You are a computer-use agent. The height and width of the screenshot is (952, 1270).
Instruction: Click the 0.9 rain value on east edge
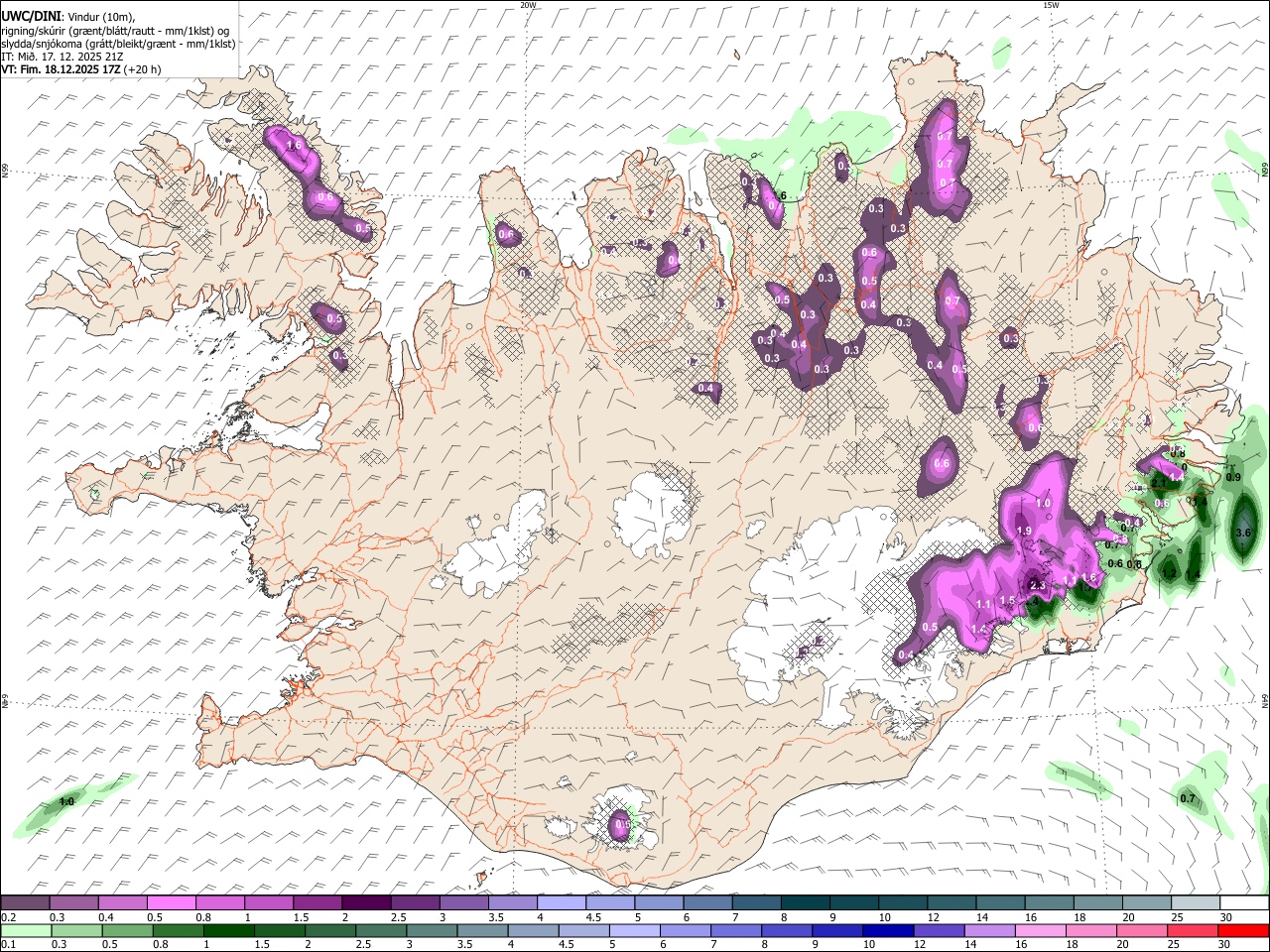tap(1233, 477)
